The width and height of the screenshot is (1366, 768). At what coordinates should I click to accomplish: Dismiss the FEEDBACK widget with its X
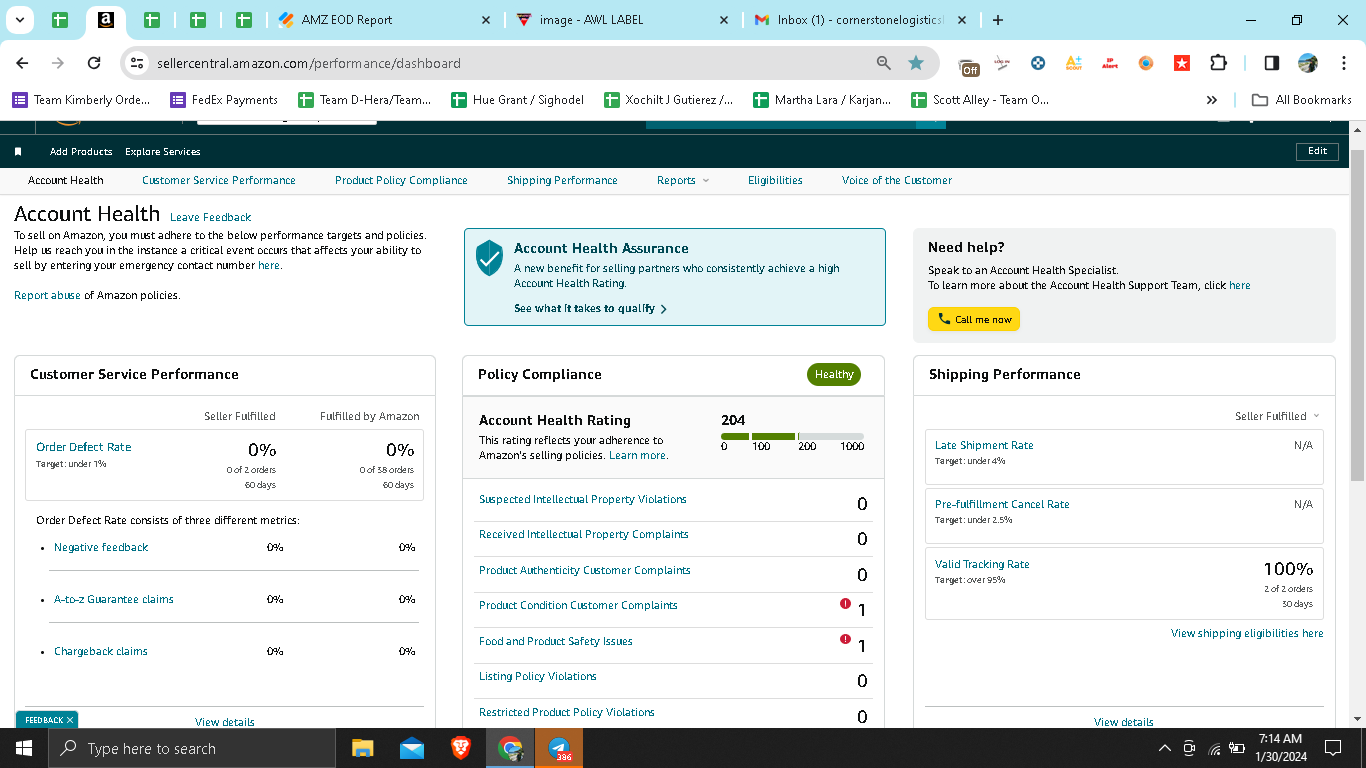70,720
